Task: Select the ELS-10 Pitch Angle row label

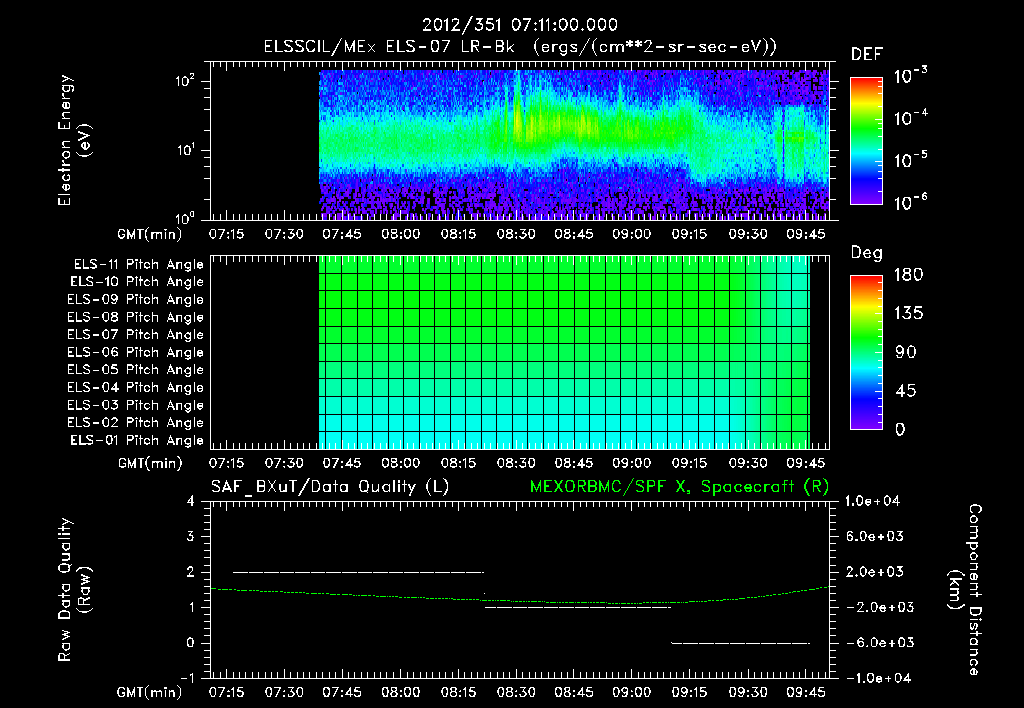Action: (137, 282)
